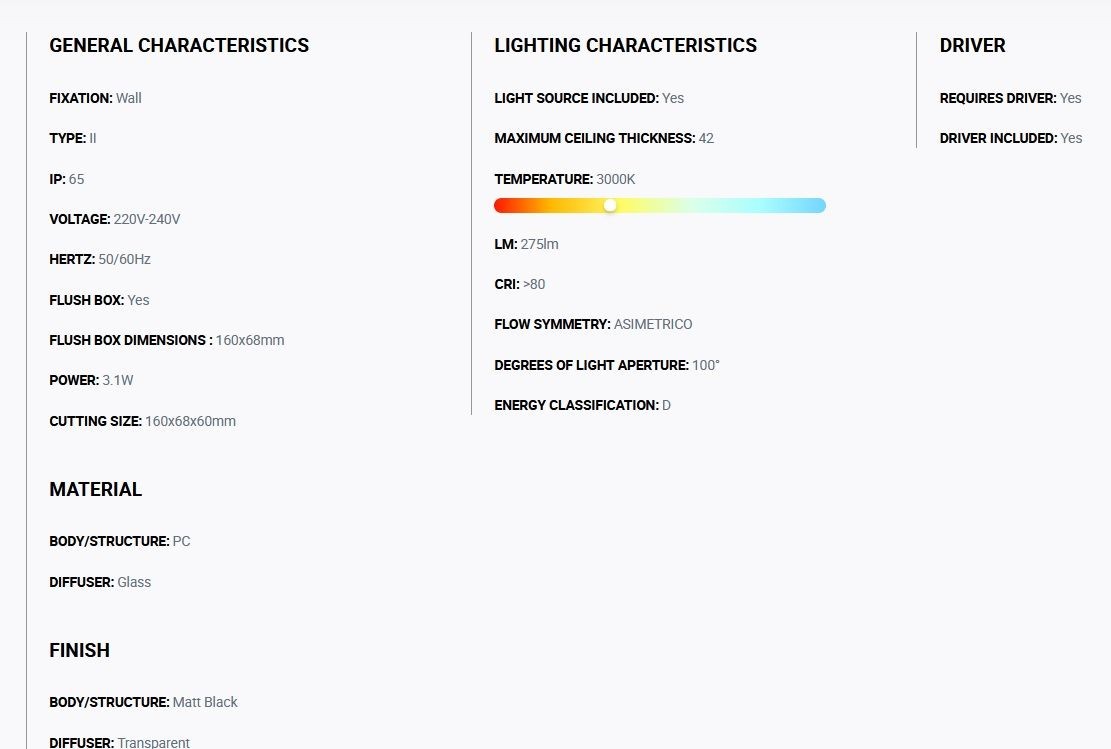The image size is (1111, 749).
Task: Select the General Characteristics heading
Action: (179, 45)
